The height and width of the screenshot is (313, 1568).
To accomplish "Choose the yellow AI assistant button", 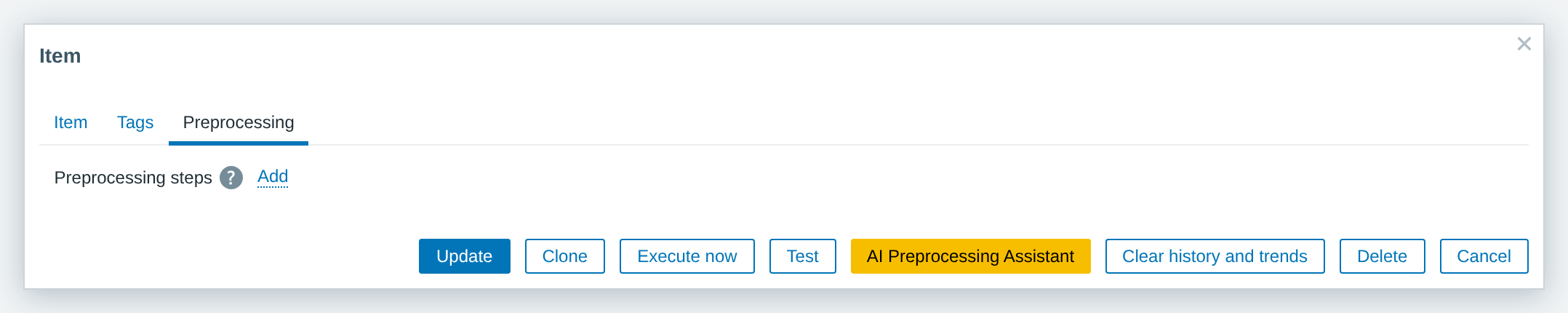I will (x=971, y=256).
